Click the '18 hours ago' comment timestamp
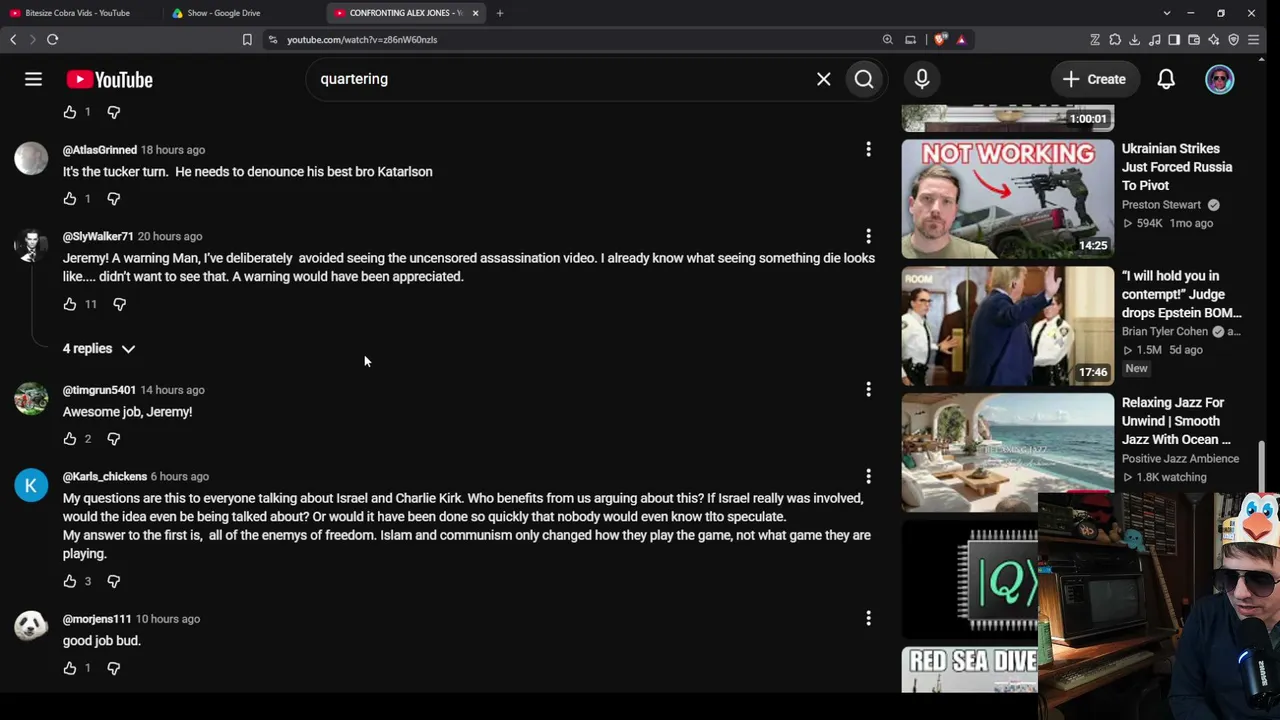This screenshot has height=720, width=1280. pos(173,150)
